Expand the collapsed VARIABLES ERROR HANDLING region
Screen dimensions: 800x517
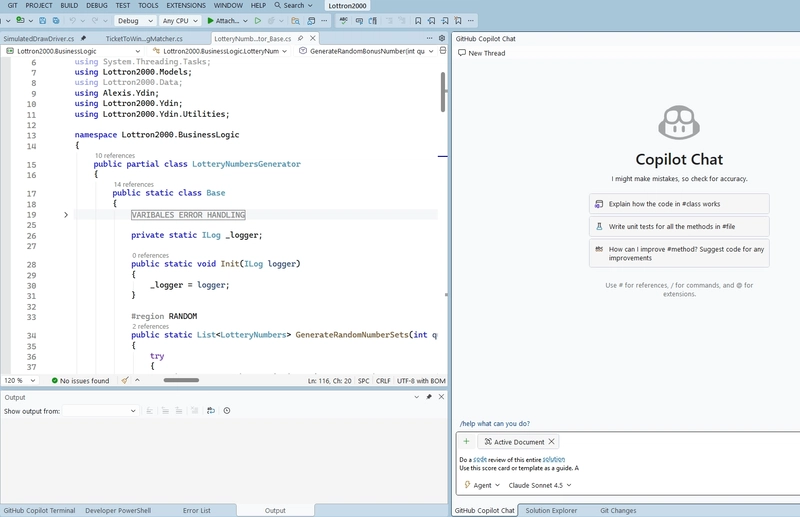coord(66,215)
